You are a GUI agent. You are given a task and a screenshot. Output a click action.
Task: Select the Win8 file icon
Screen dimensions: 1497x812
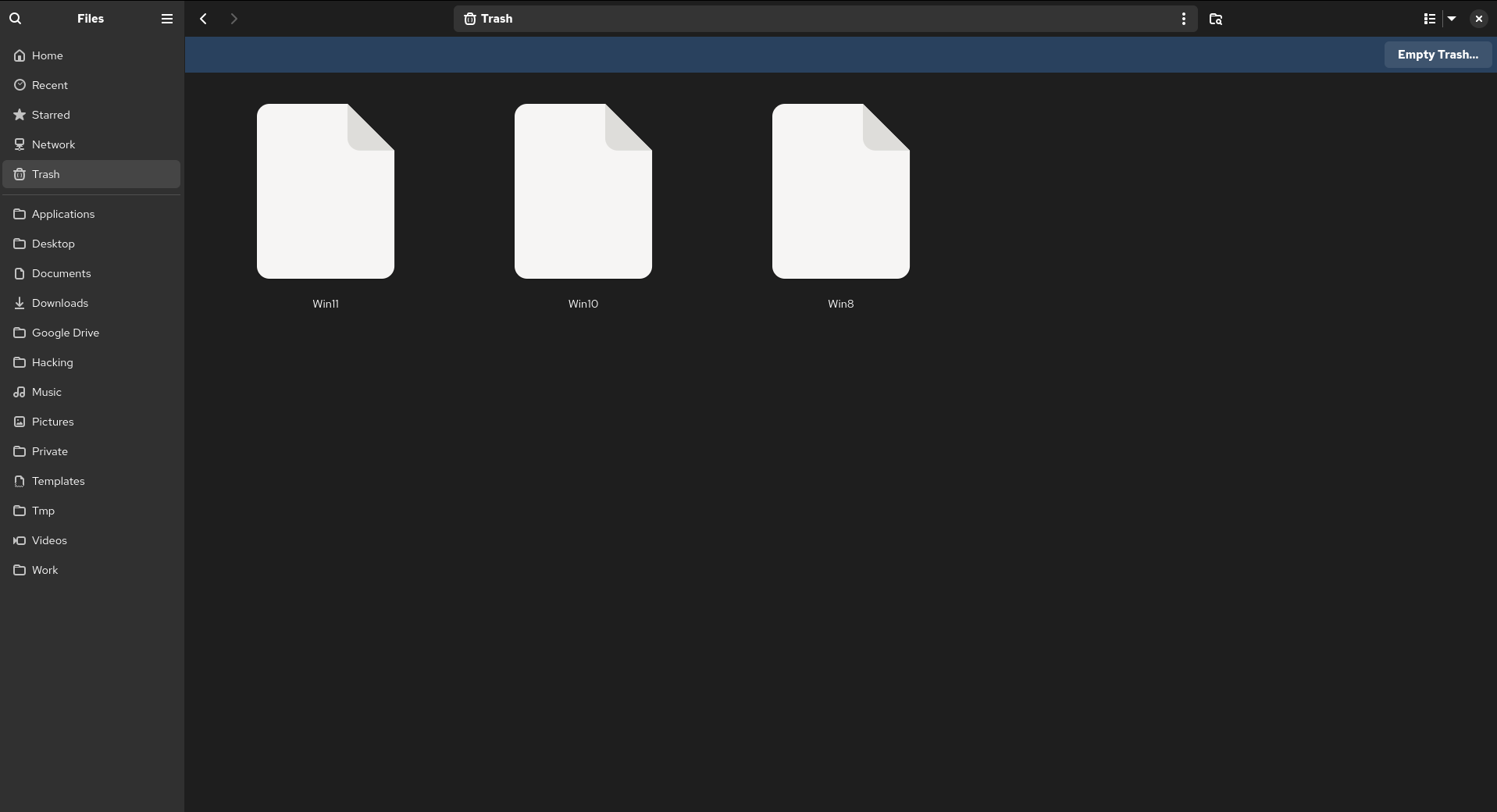(841, 191)
